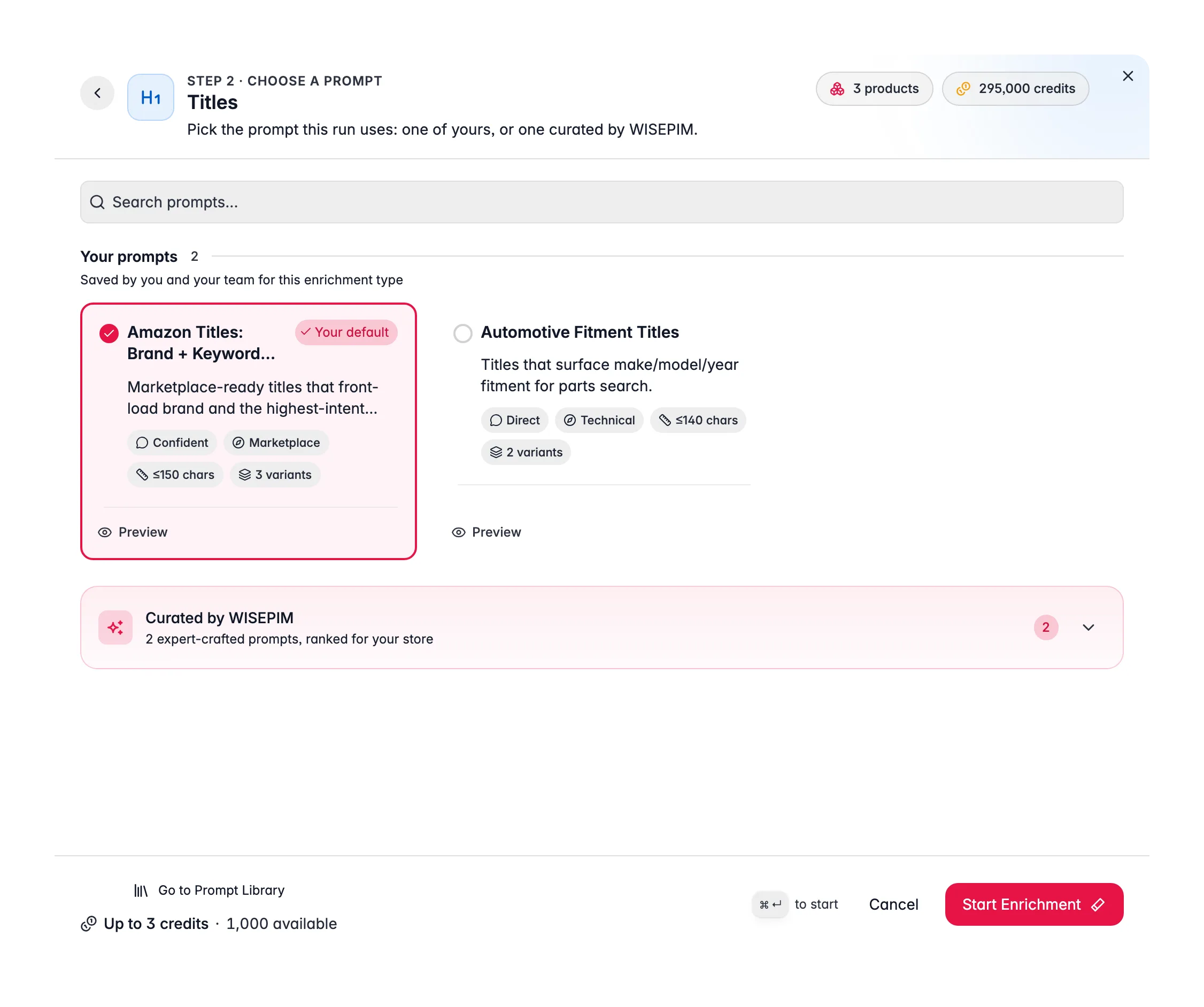Click the Marketplace tag chip
Image resolution: width=1204 pixels, height=1007 pixels.
click(x=276, y=443)
